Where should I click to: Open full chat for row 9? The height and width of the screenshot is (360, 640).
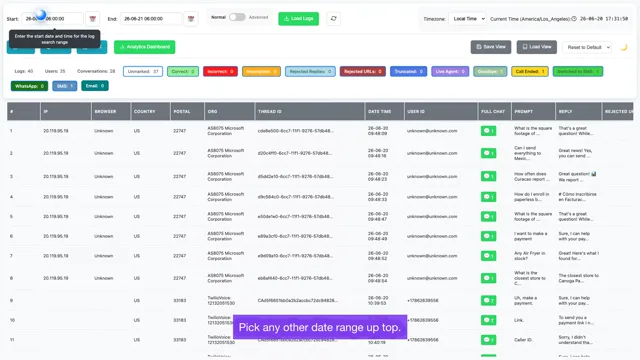tap(489, 300)
